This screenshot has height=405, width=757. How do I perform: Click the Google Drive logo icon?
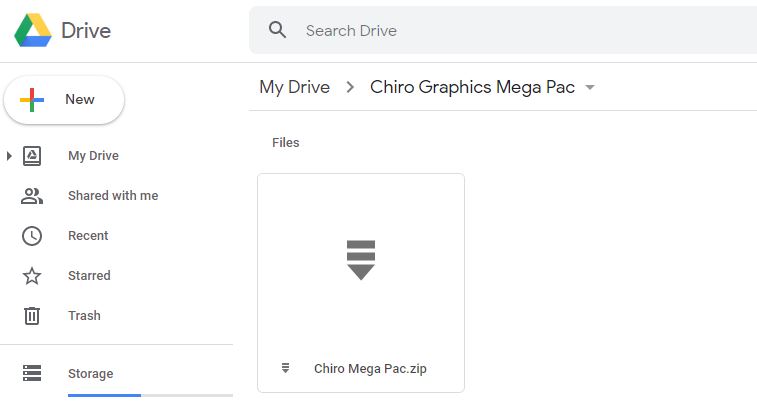click(32, 31)
